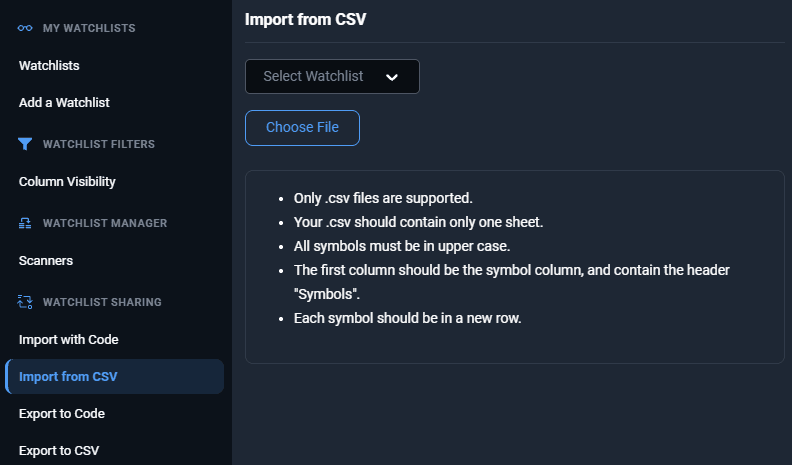Select the active Import from CSV item
792x465 pixels.
[x=114, y=377]
